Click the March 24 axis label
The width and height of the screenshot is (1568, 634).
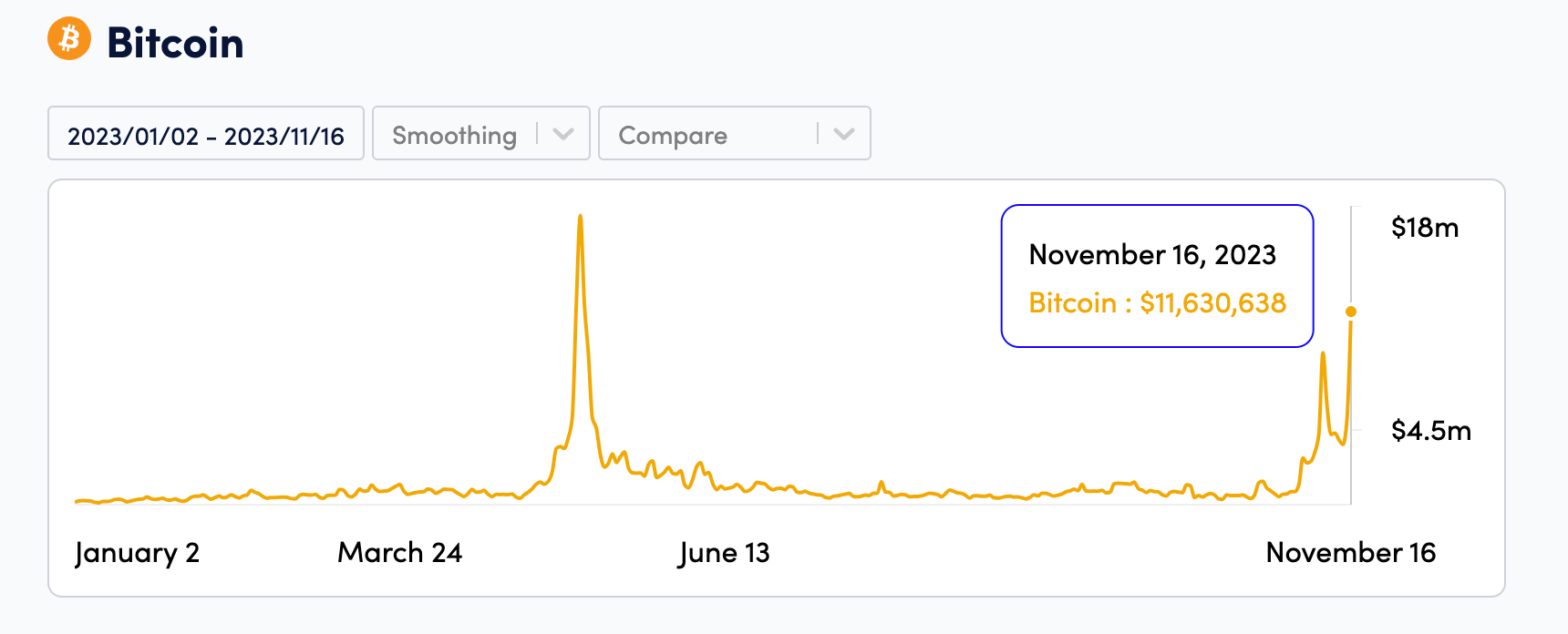(401, 552)
